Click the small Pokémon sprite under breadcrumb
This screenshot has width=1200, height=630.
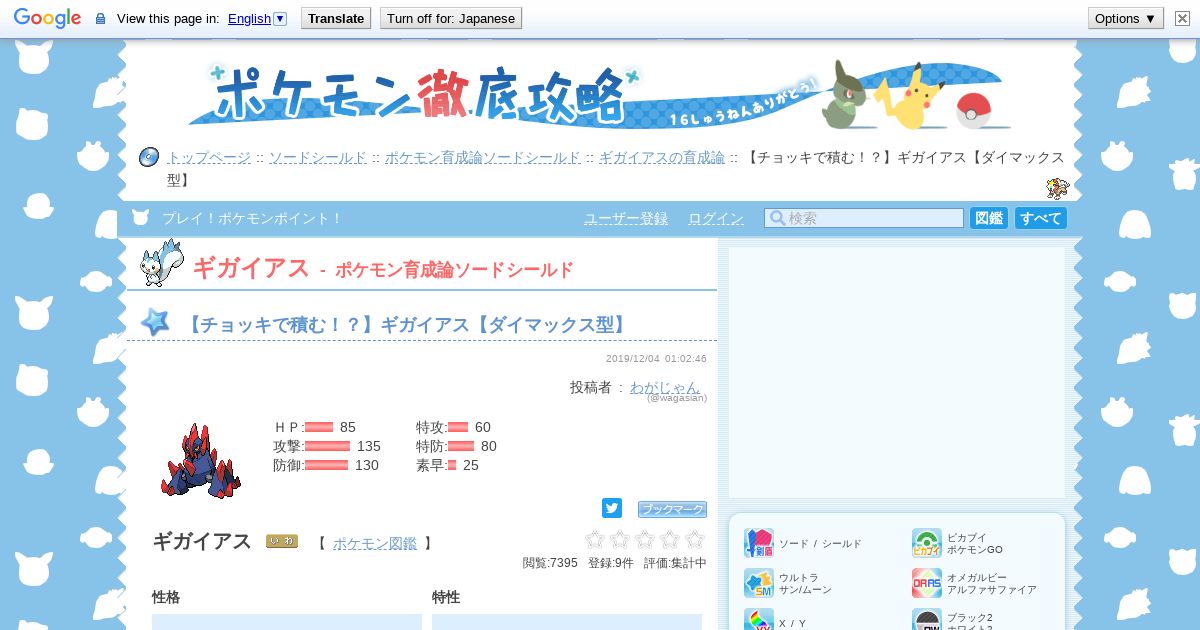coord(1057,188)
